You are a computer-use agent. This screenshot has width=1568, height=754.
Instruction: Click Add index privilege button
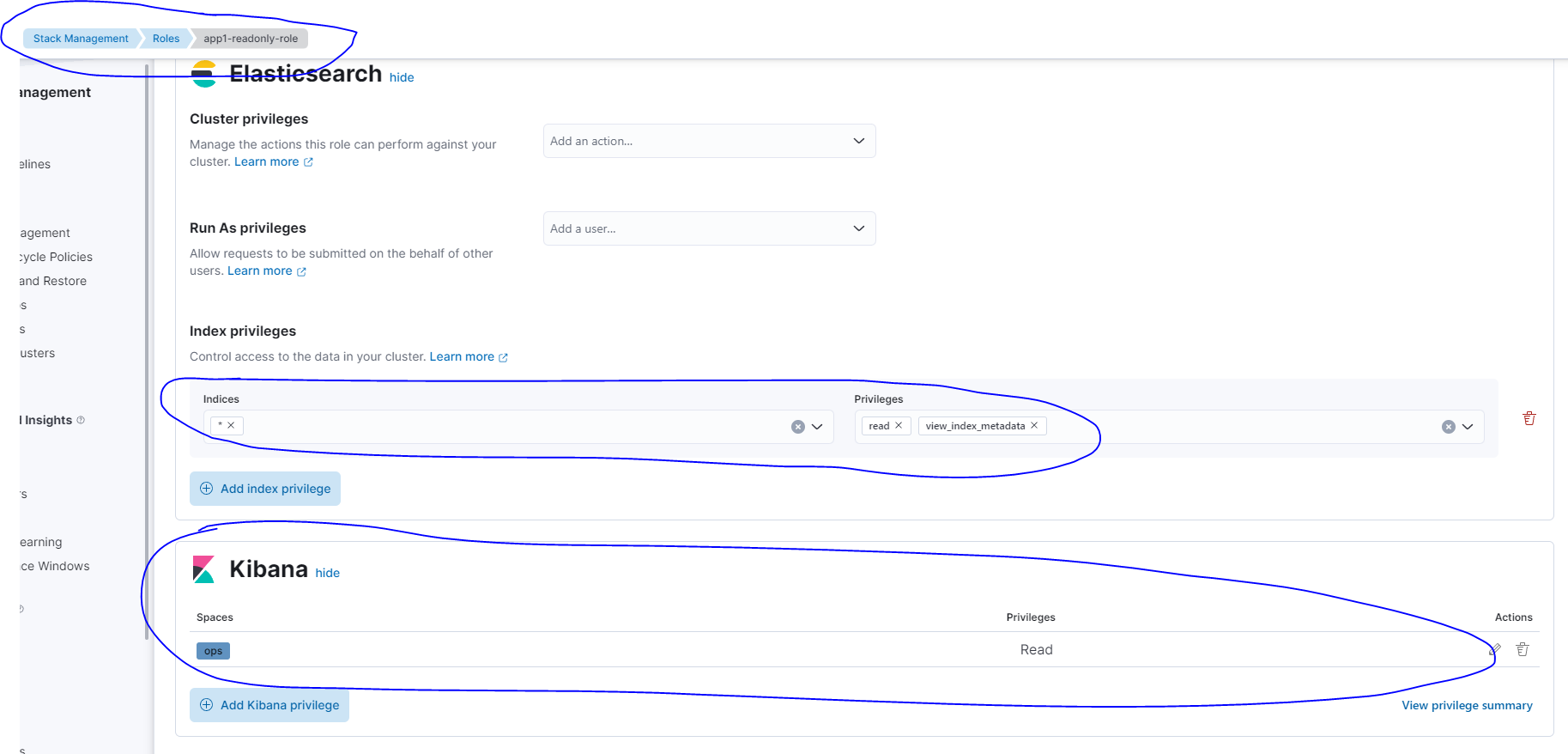coord(265,489)
